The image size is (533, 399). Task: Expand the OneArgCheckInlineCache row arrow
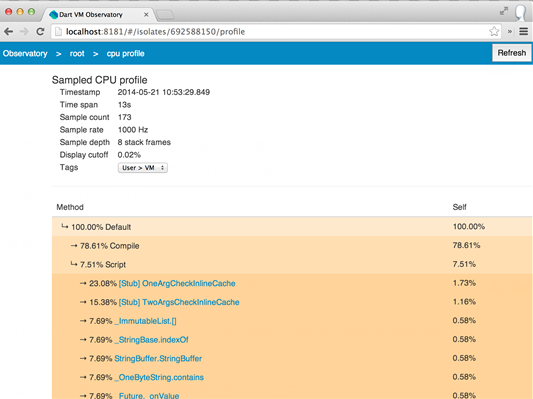(x=83, y=283)
